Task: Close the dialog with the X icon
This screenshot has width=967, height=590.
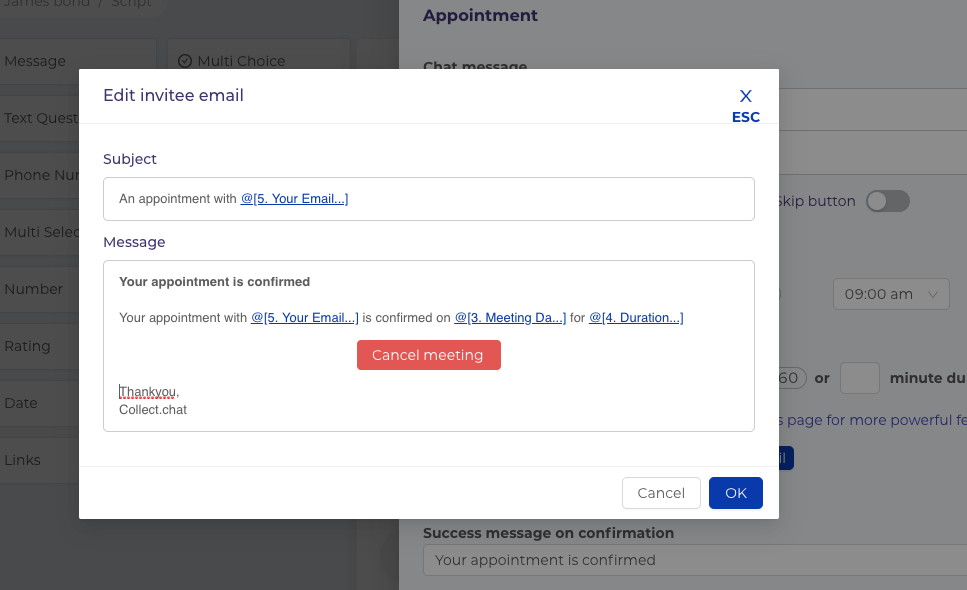Action: [x=745, y=97]
